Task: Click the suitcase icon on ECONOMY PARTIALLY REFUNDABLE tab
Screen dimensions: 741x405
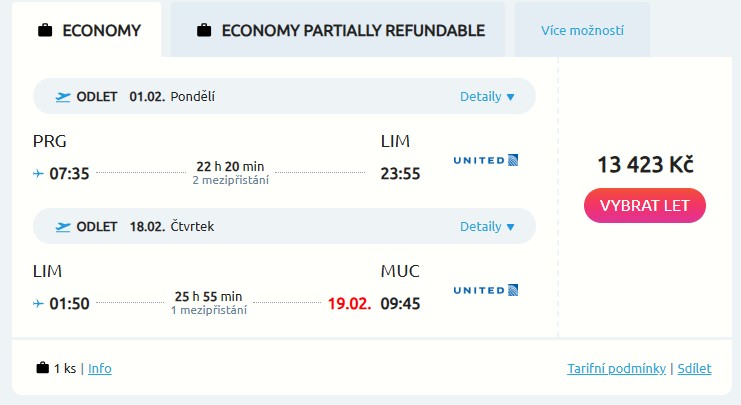Action: [204, 30]
